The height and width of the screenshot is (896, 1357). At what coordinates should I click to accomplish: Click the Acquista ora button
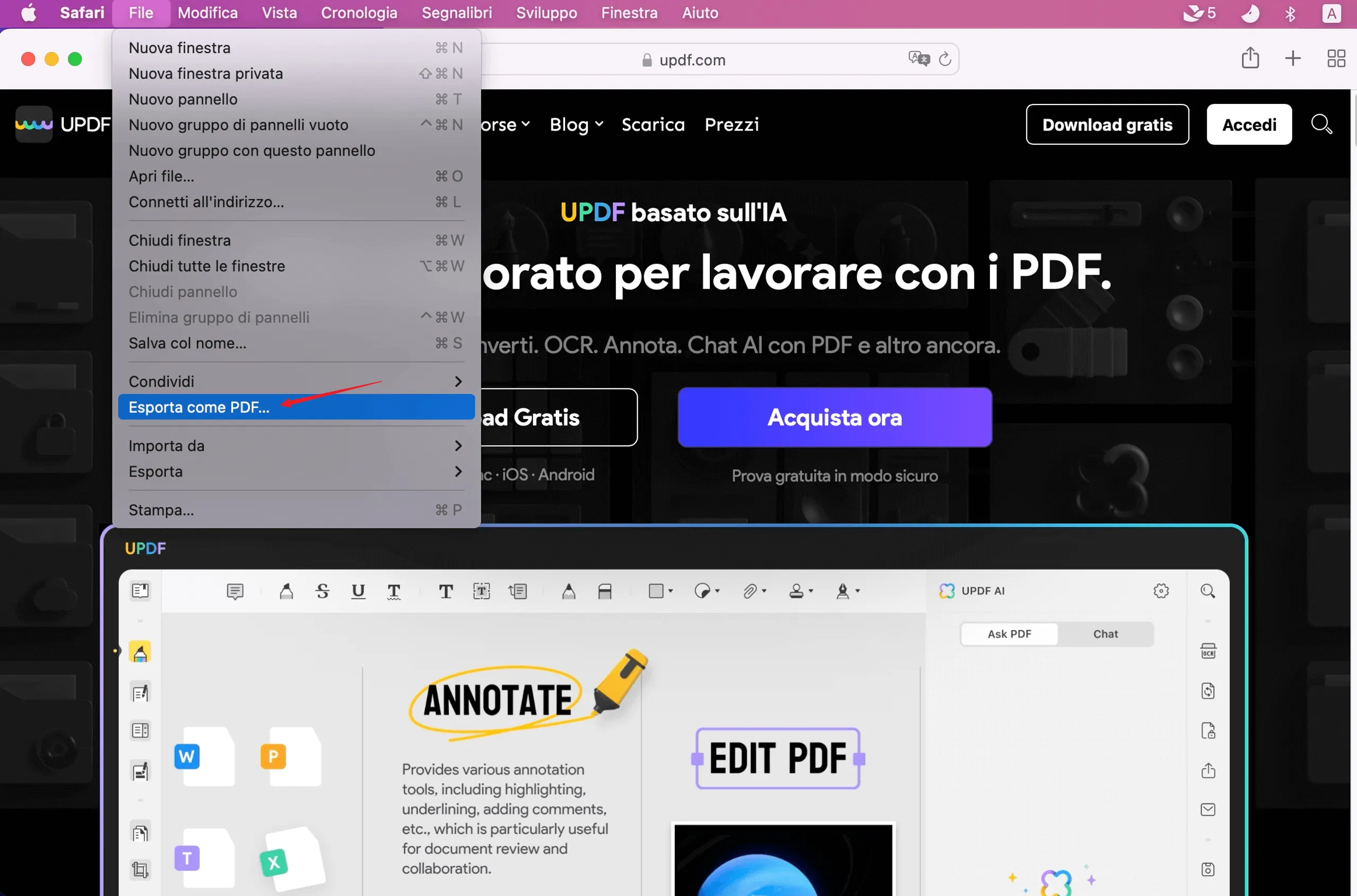click(834, 417)
